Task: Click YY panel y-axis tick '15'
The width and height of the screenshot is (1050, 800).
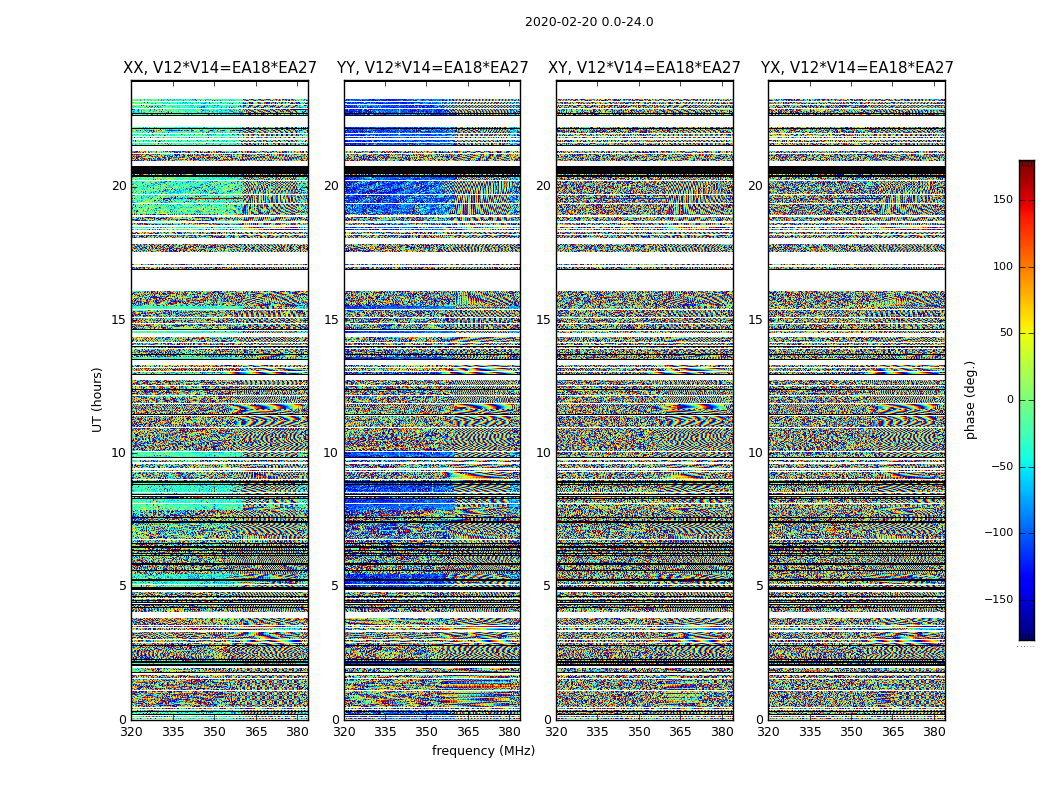Action: (x=331, y=320)
